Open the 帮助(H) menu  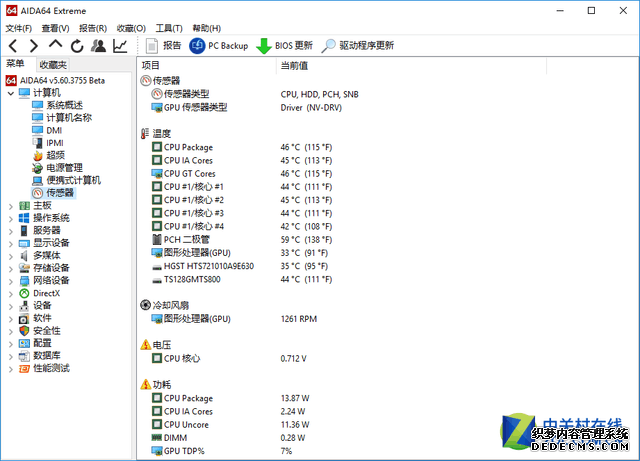click(207, 28)
